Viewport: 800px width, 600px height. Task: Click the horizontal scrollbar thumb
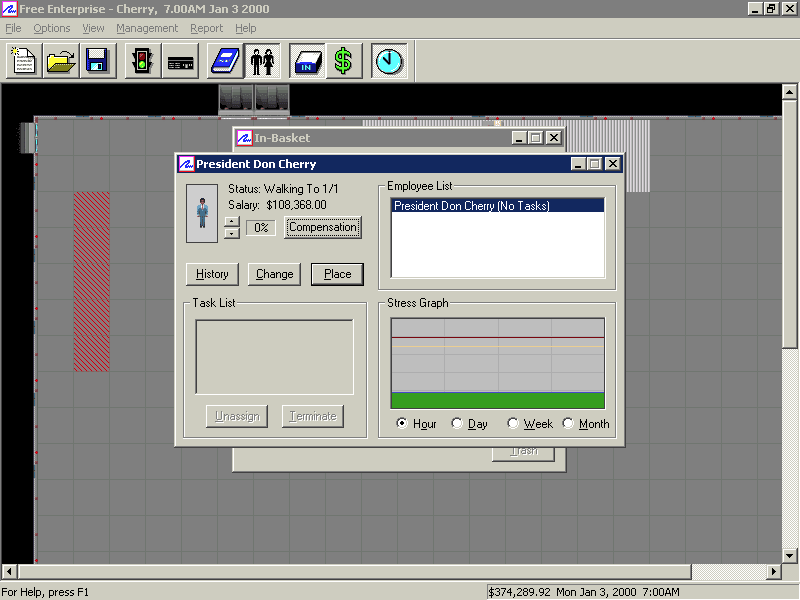355,571
